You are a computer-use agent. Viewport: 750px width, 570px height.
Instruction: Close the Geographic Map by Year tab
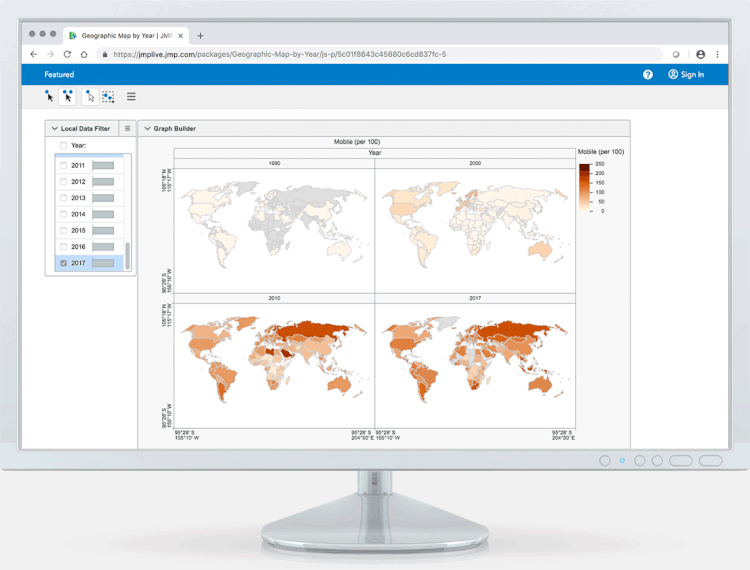[x=180, y=36]
